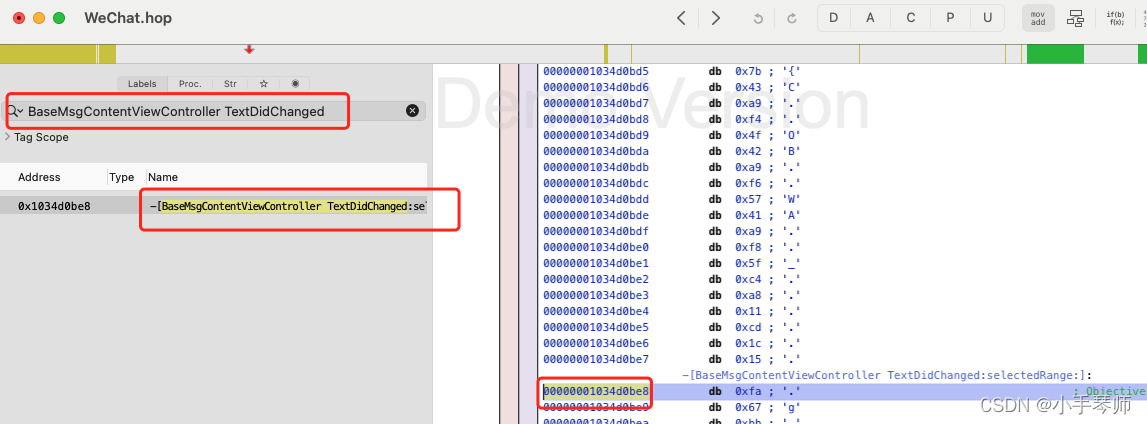Show pseudo-code with if(b) f(x) icon
The image size is (1147, 424).
pyautogui.click(x=1116, y=18)
